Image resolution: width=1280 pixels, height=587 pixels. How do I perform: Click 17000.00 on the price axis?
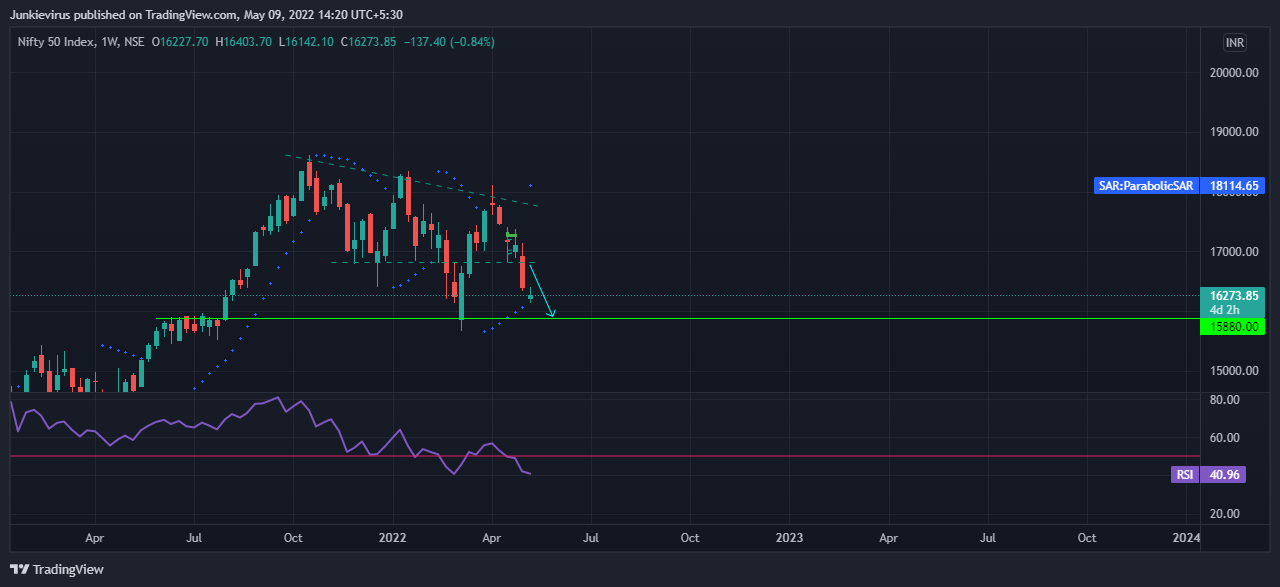click(x=1232, y=252)
